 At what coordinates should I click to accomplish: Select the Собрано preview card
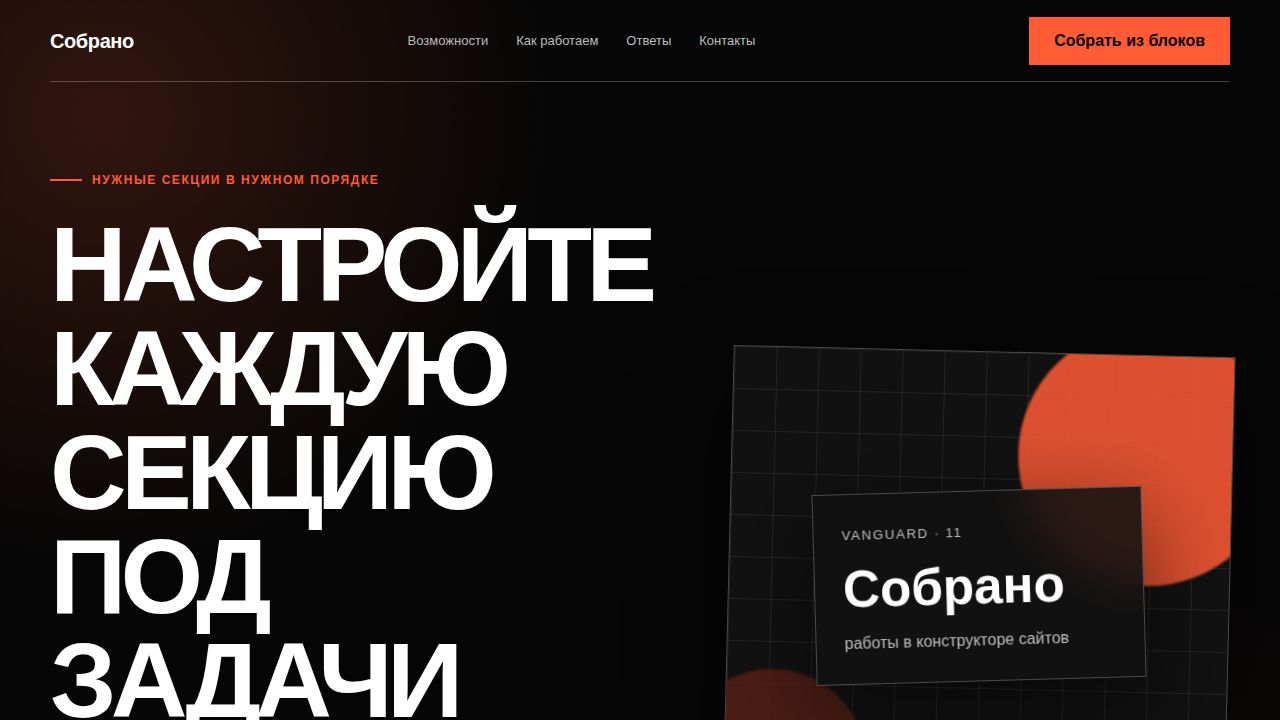[x=979, y=586]
